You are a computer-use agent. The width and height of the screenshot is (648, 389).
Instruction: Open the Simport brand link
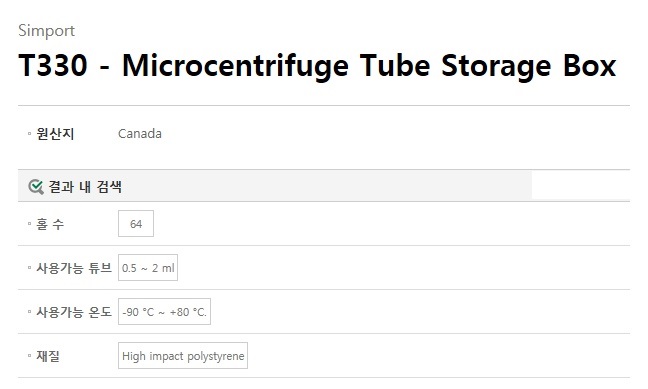pyautogui.click(x=47, y=31)
